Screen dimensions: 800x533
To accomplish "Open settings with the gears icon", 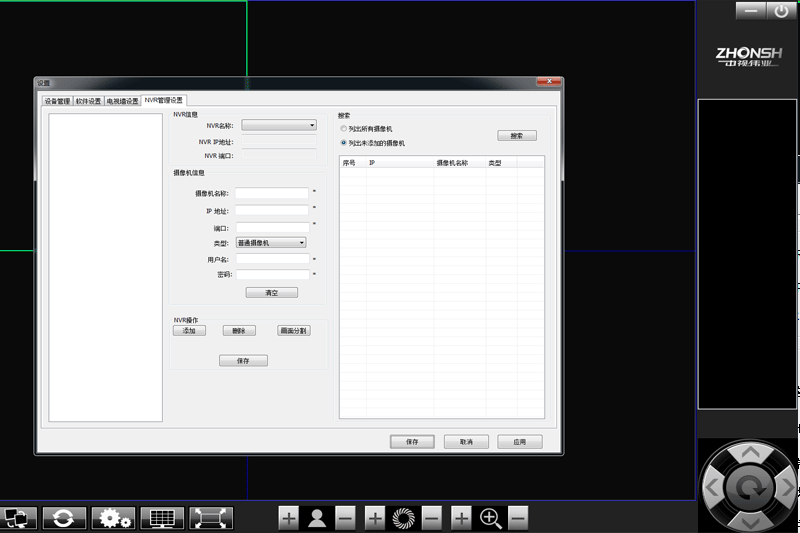I will pyautogui.click(x=114, y=518).
